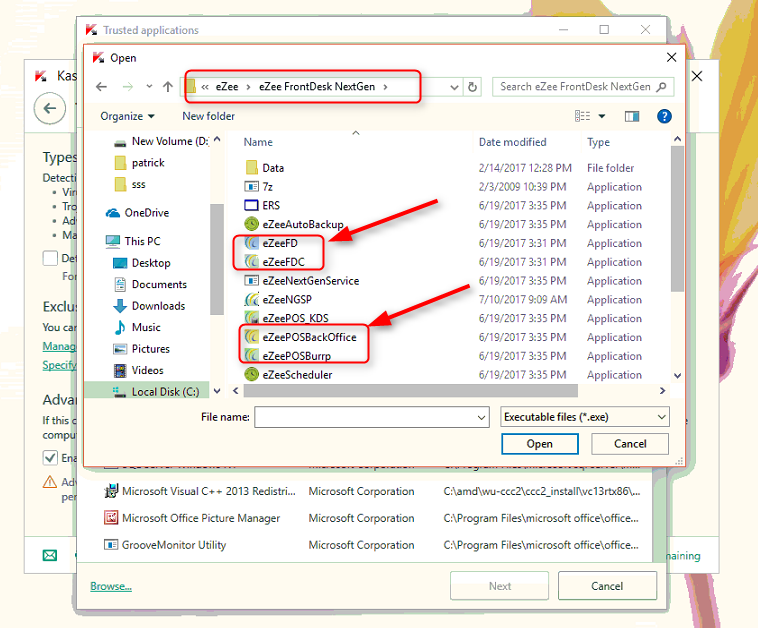Open the Videos folder in sidebar

[x=138, y=370]
